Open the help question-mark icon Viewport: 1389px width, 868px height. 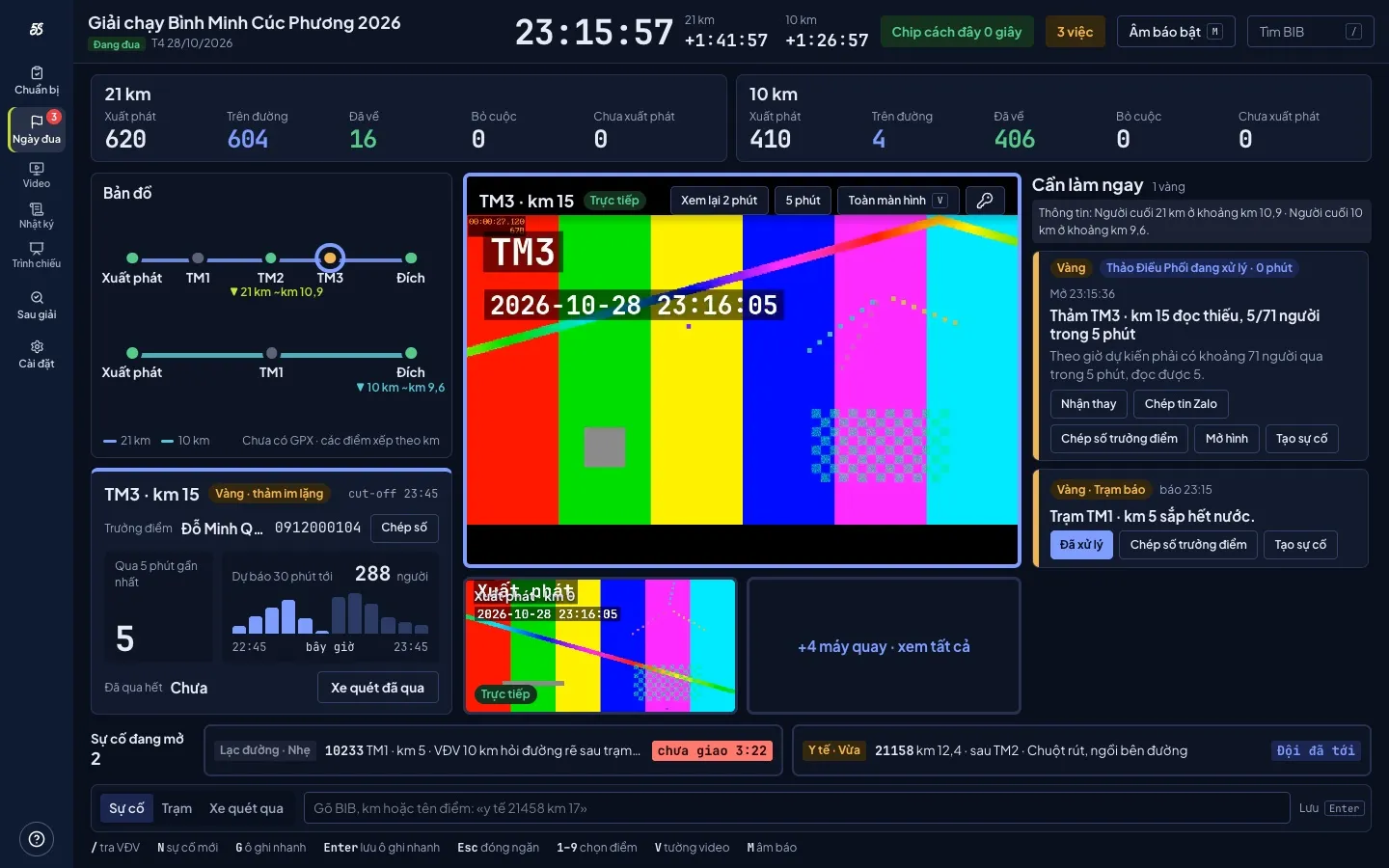click(x=37, y=839)
